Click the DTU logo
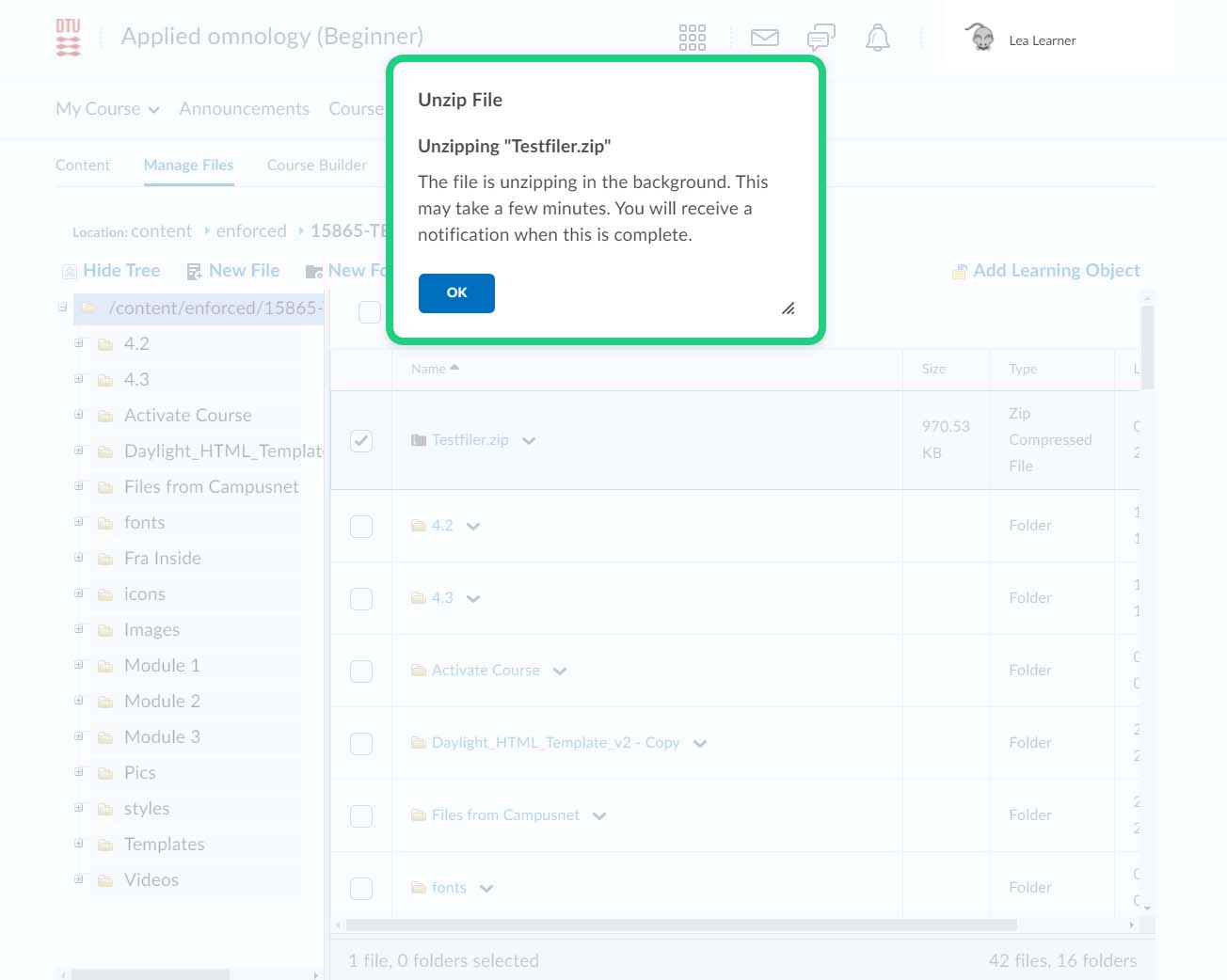 69,38
